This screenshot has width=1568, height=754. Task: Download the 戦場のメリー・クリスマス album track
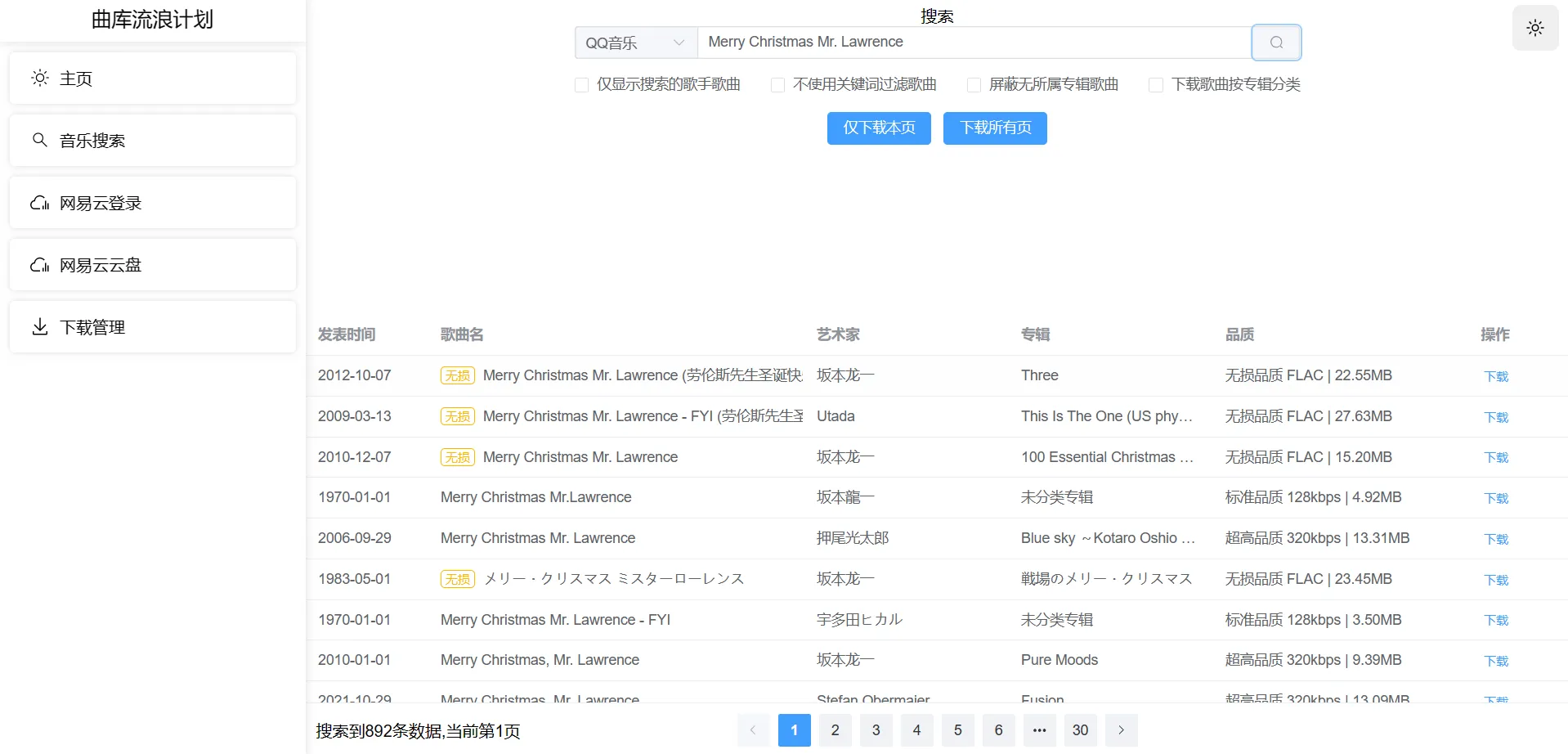(x=1496, y=580)
